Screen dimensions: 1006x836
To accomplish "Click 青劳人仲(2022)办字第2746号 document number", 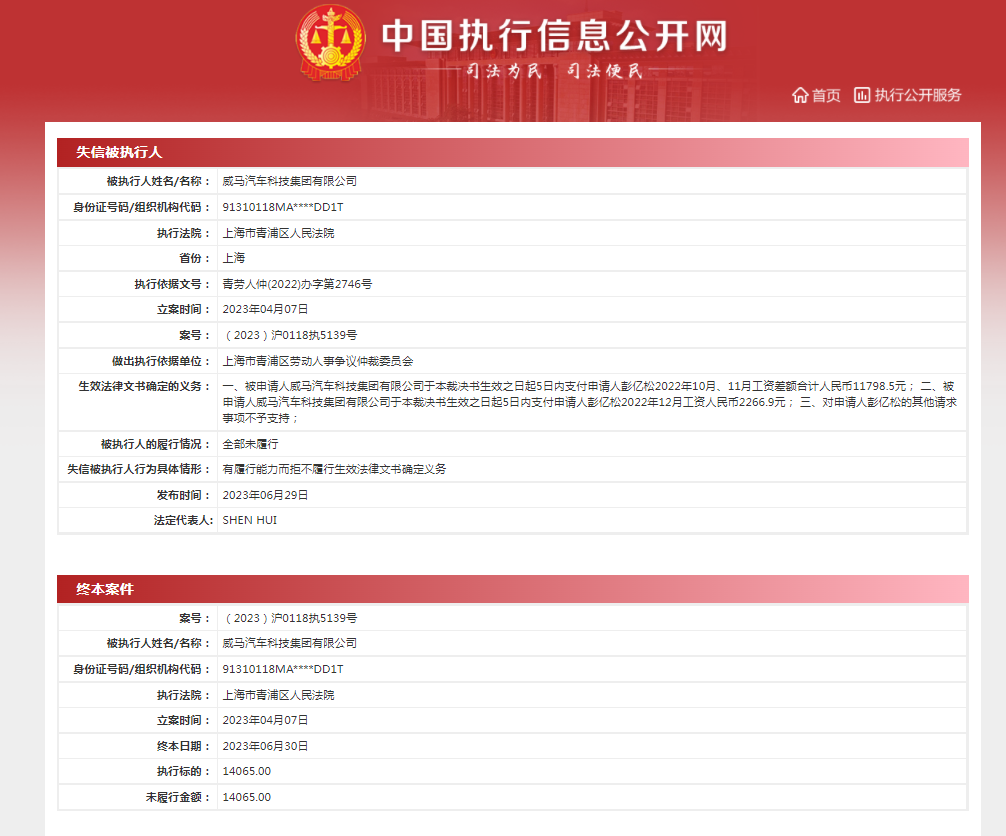I will coord(297,284).
